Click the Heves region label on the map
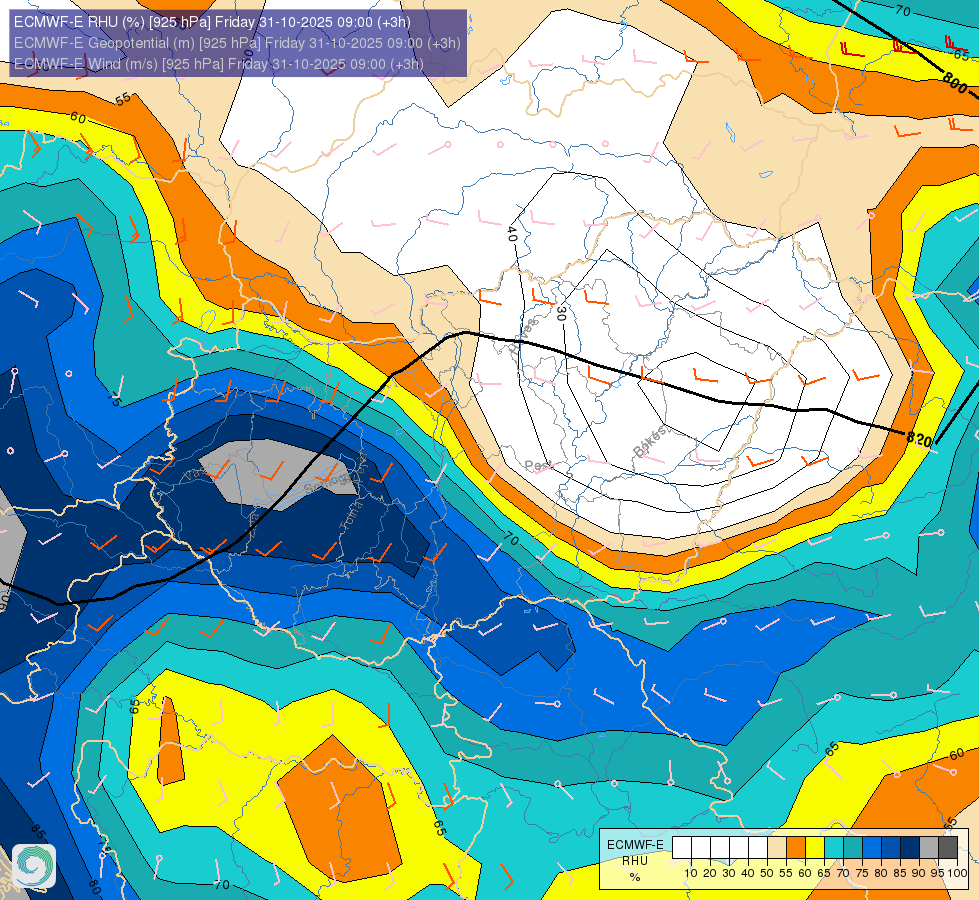The width and height of the screenshot is (979, 900). pyautogui.click(x=523, y=335)
